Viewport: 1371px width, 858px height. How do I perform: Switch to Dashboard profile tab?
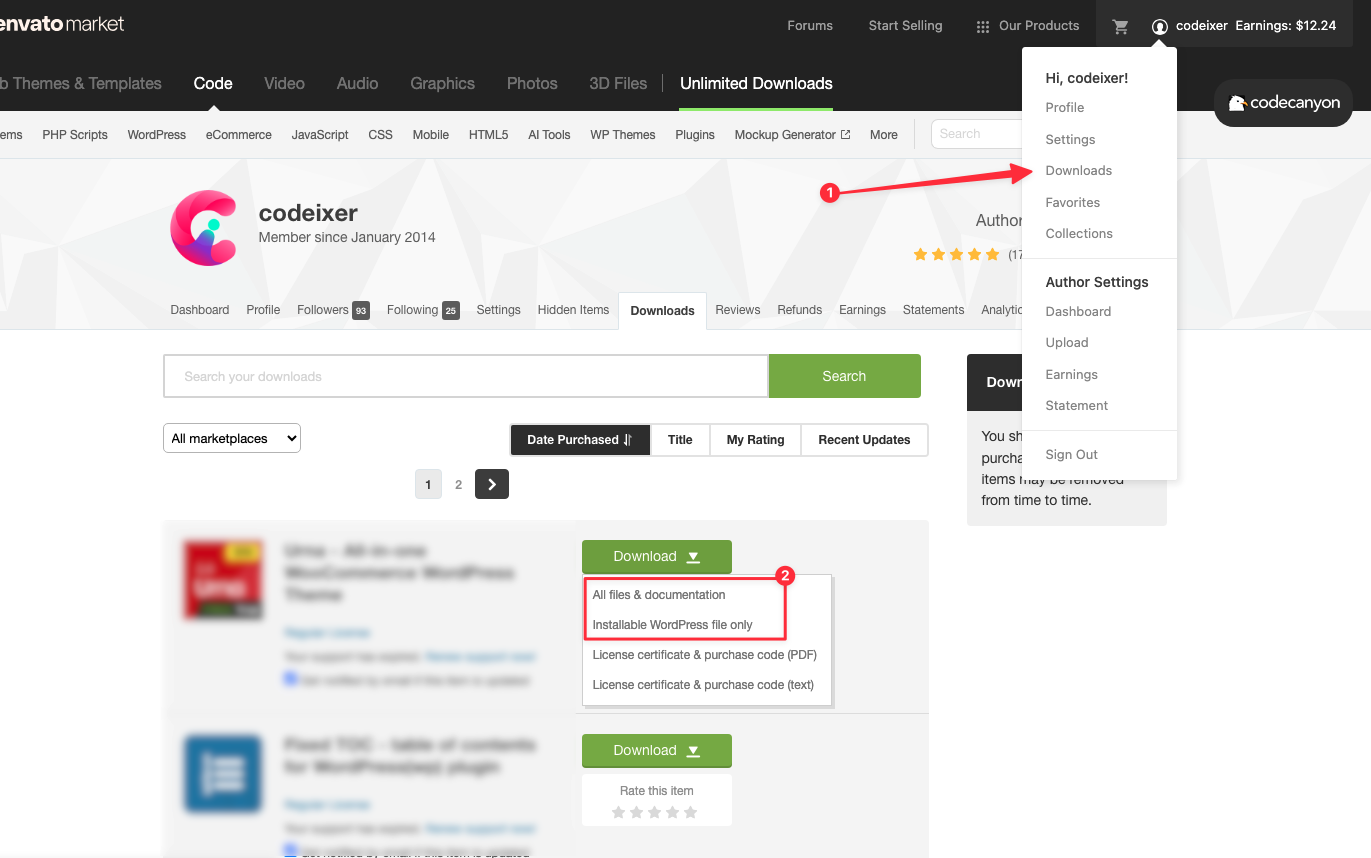point(200,310)
